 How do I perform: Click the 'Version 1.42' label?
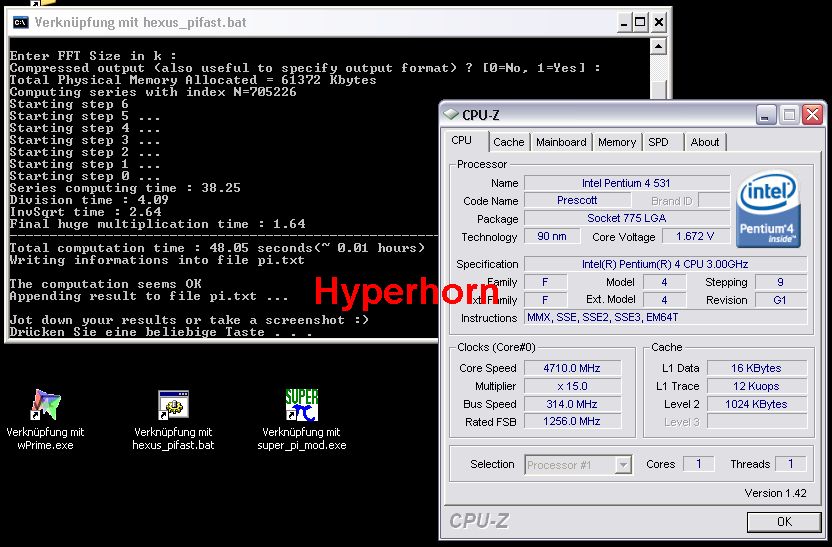[775, 493]
